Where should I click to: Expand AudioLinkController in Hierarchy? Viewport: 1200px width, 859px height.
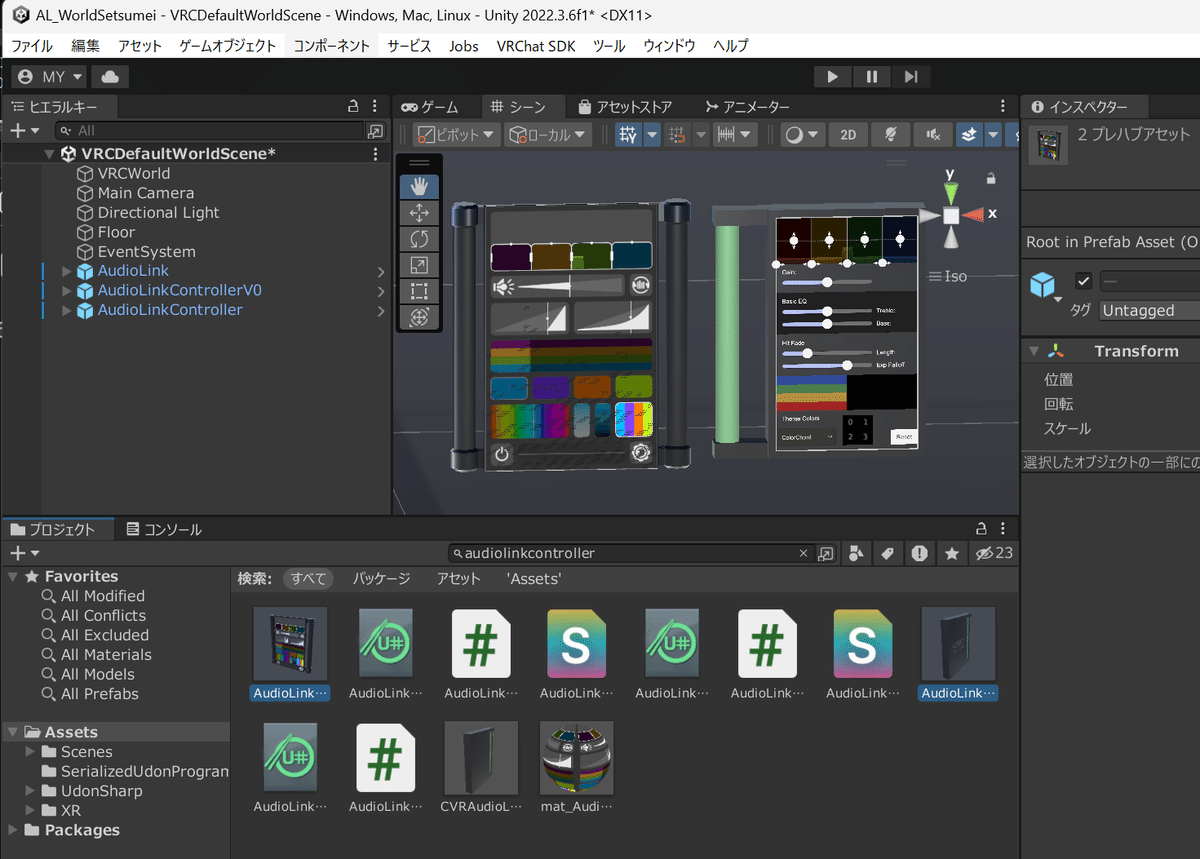point(67,311)
